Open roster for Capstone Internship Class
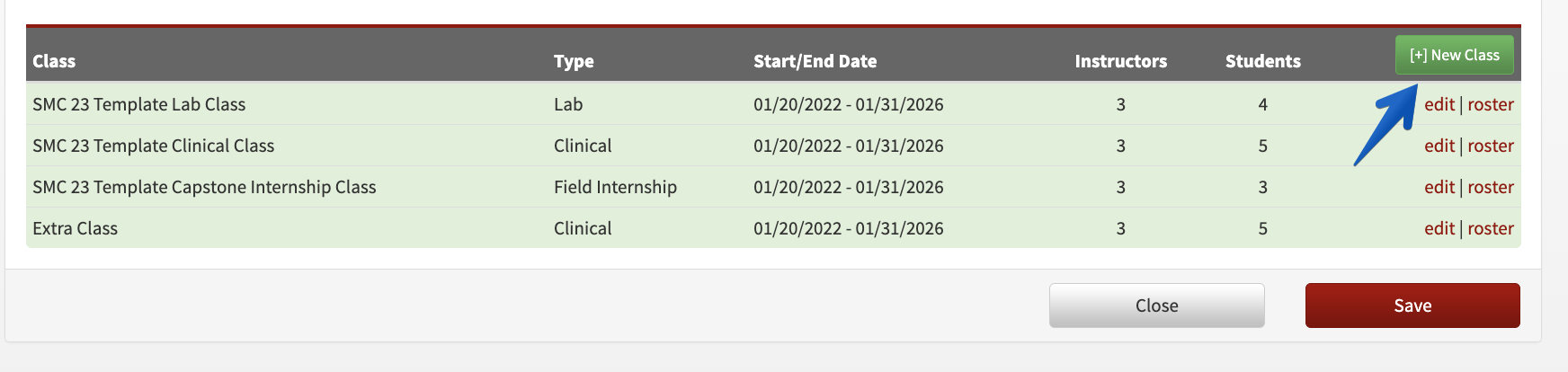This screenshot has height=372, width=1568. (x=1490, y=187)
